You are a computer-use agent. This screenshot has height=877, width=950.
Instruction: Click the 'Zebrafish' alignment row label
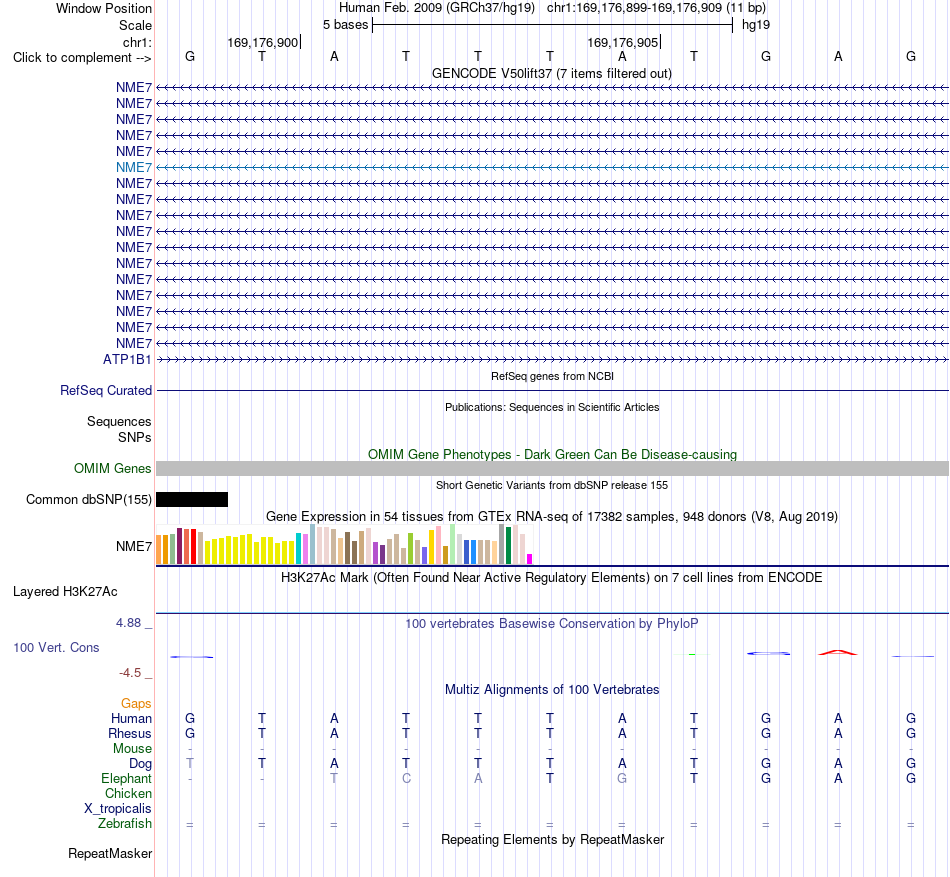point(125,824)
